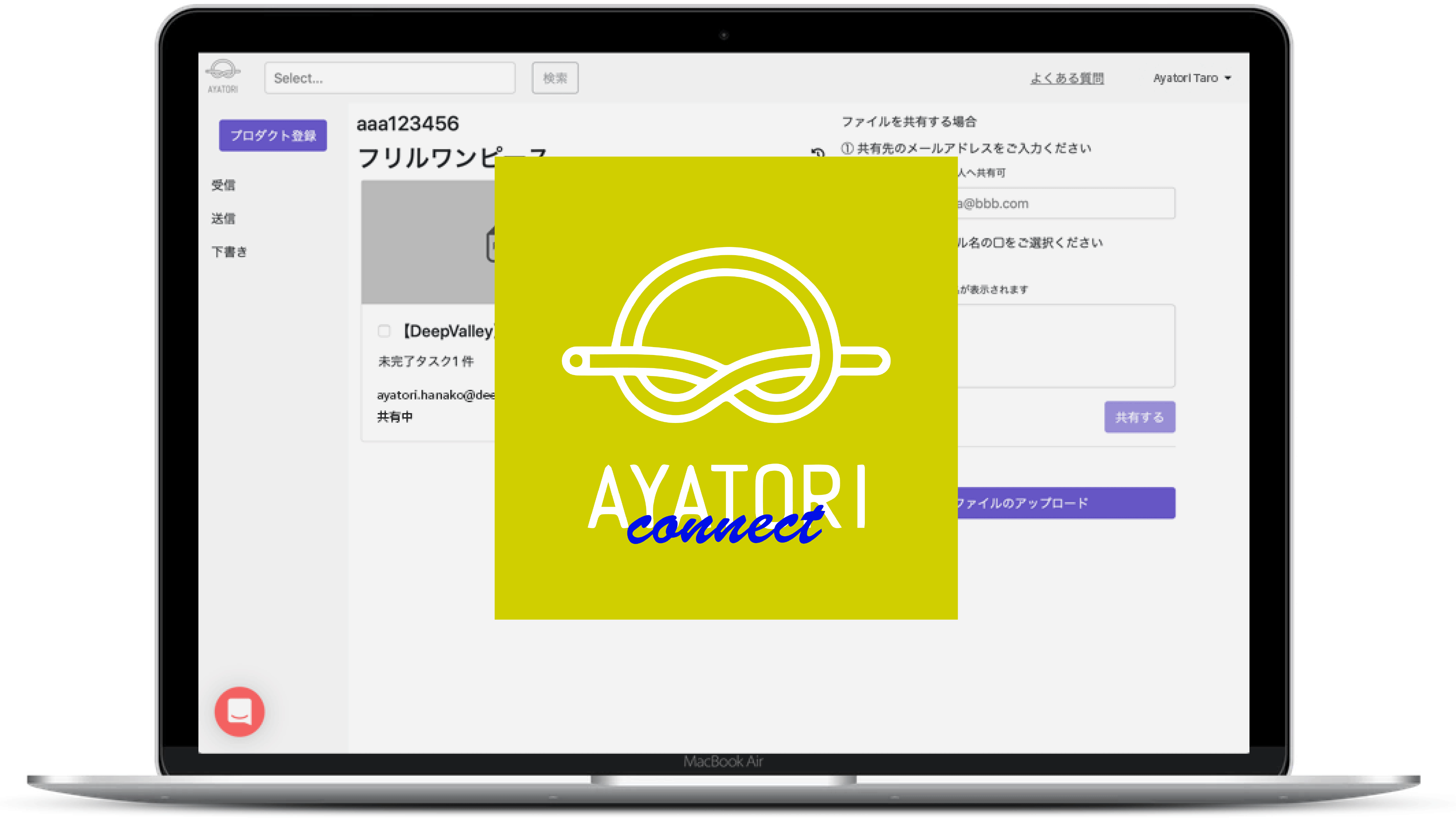Focus the share email address field
Viewport: 1456px width, 818px height.
tap(1066, 203)
